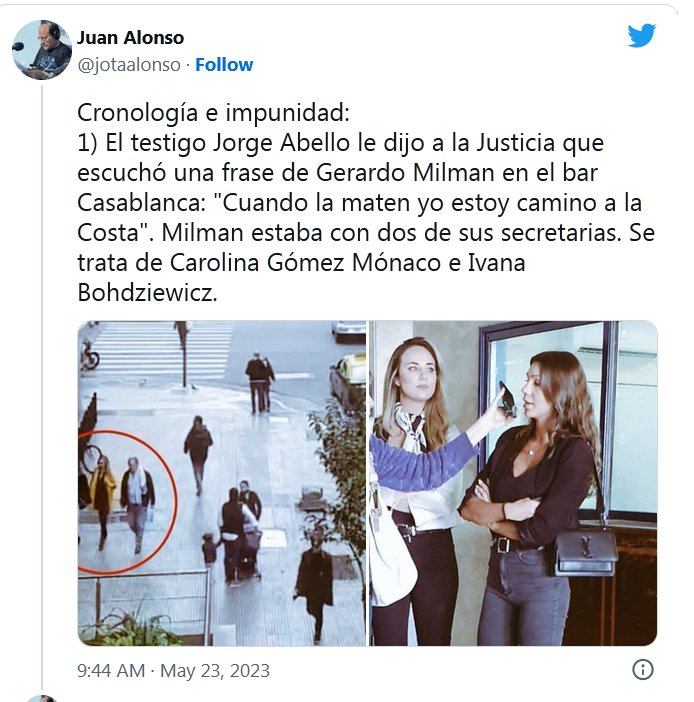Open the 9:44 AM timestamp link
This screenshot has width=694, height=702.
coord(111,671)
